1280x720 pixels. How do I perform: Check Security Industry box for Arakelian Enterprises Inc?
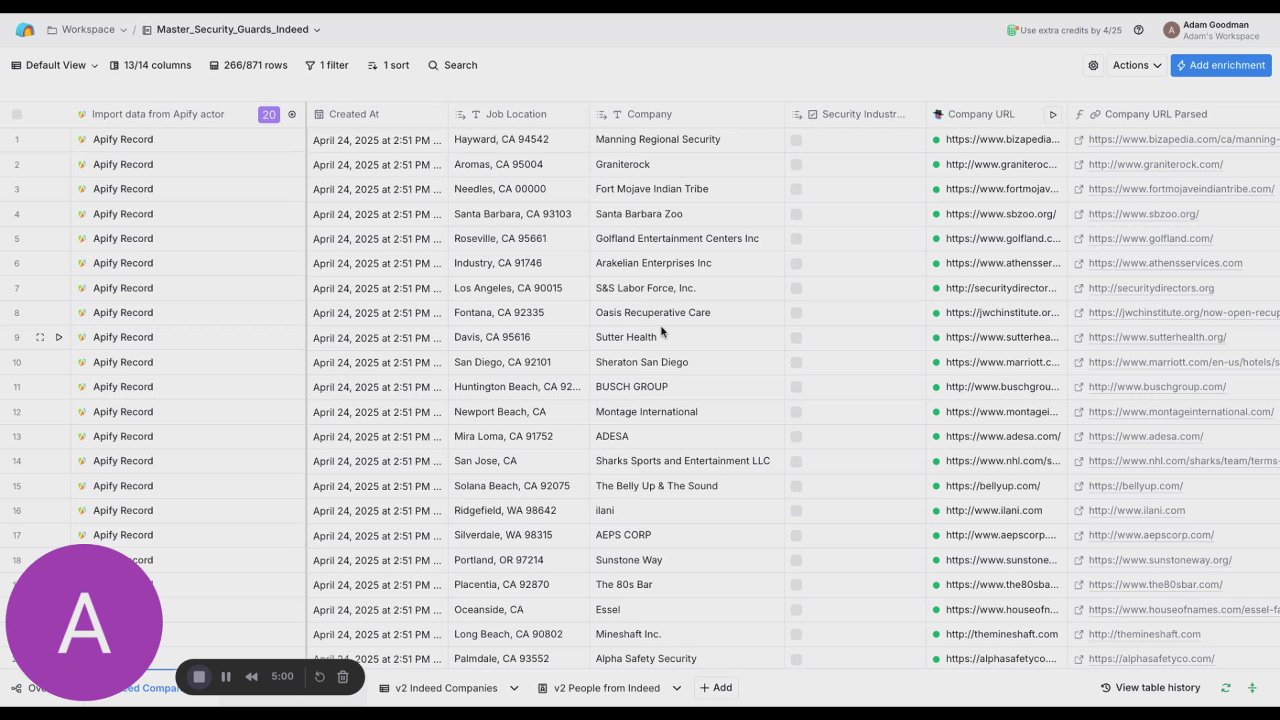[796, 263]
